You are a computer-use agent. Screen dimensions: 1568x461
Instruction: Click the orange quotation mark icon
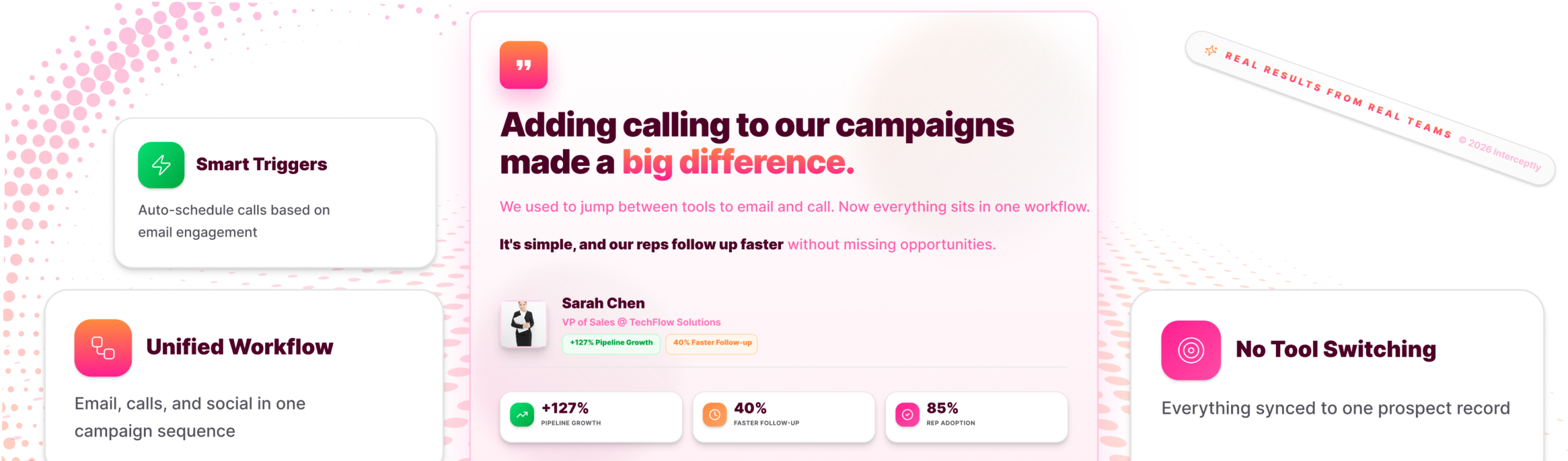523,65
